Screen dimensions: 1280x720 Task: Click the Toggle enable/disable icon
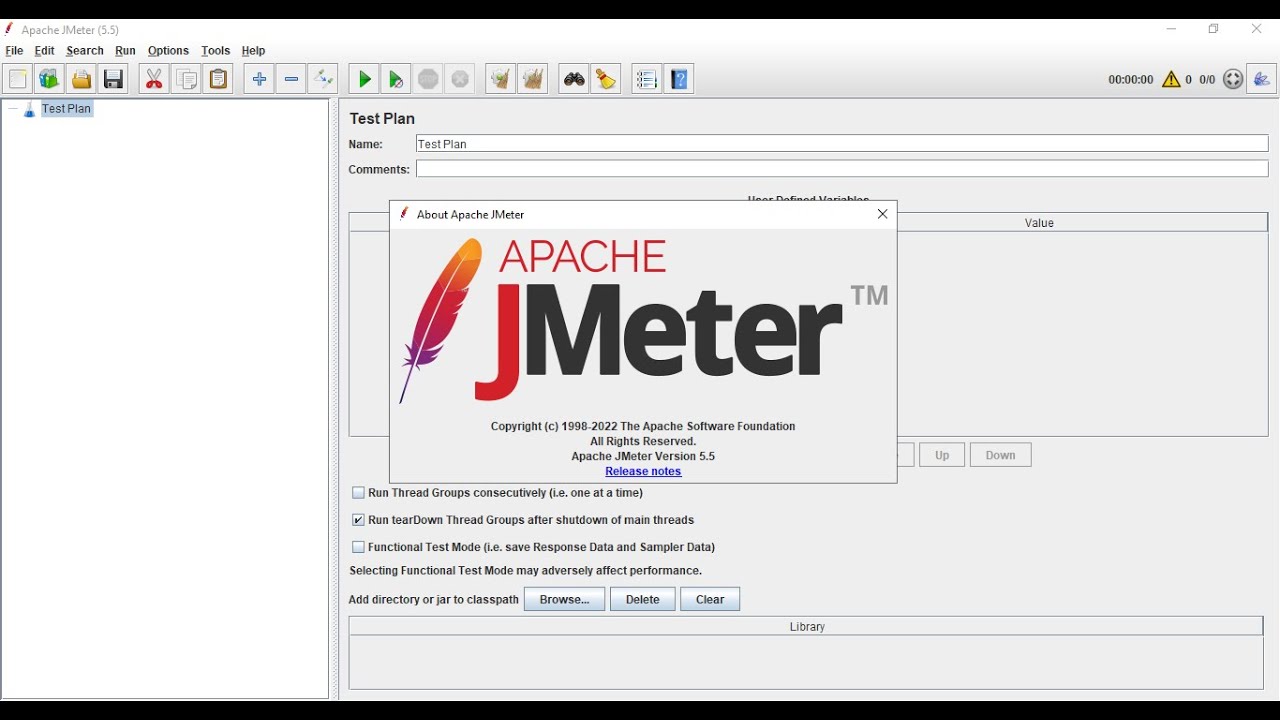click(x=323, y=79)
